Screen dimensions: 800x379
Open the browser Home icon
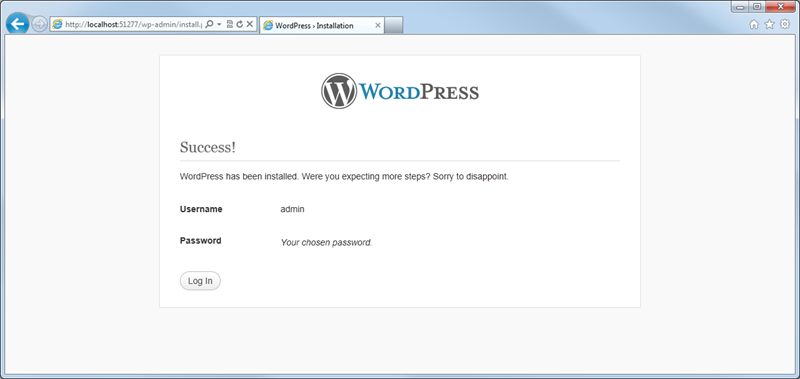click(x=754, y=24)
